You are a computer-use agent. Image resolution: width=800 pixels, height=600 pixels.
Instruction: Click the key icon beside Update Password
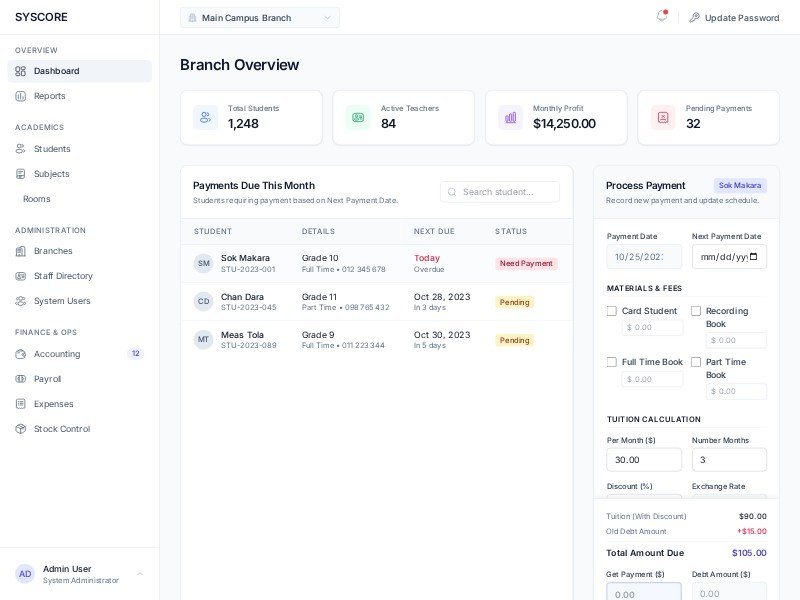pos(694,18)
